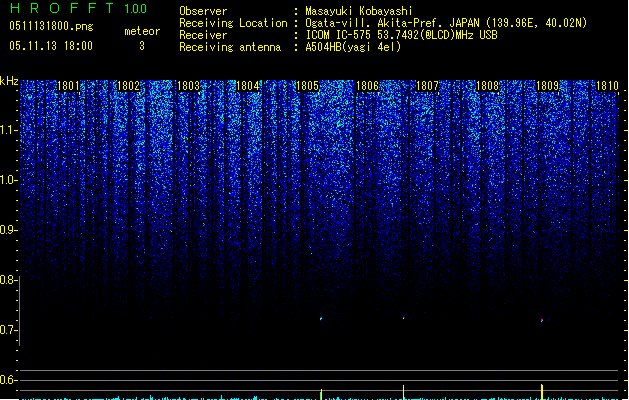Select ICOM IC-575 53.7492 MHz USB text
The width and height of the screenshot is (629, 400).
pos(402,35)
